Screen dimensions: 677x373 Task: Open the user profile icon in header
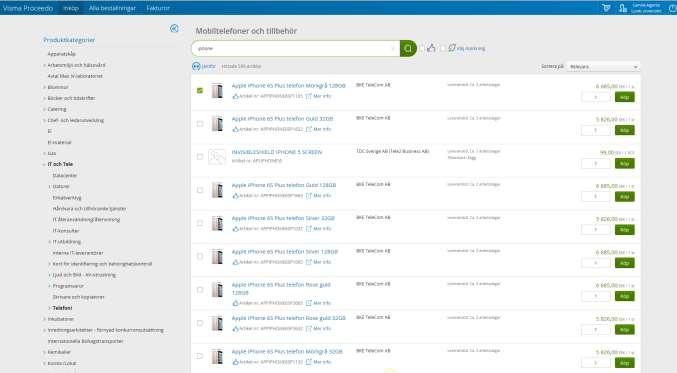(622, 8)
